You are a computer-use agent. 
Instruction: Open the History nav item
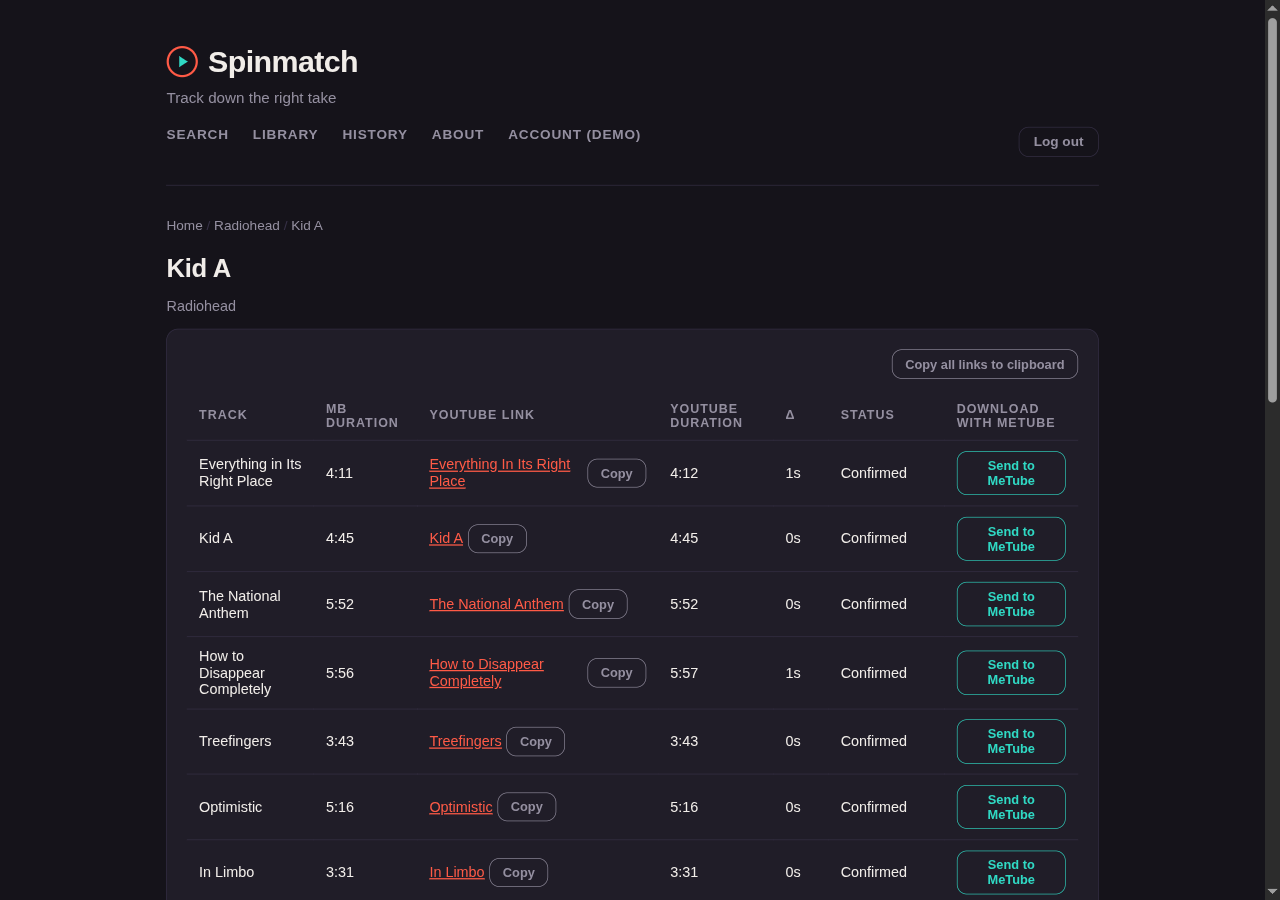[x=375, y=135]
